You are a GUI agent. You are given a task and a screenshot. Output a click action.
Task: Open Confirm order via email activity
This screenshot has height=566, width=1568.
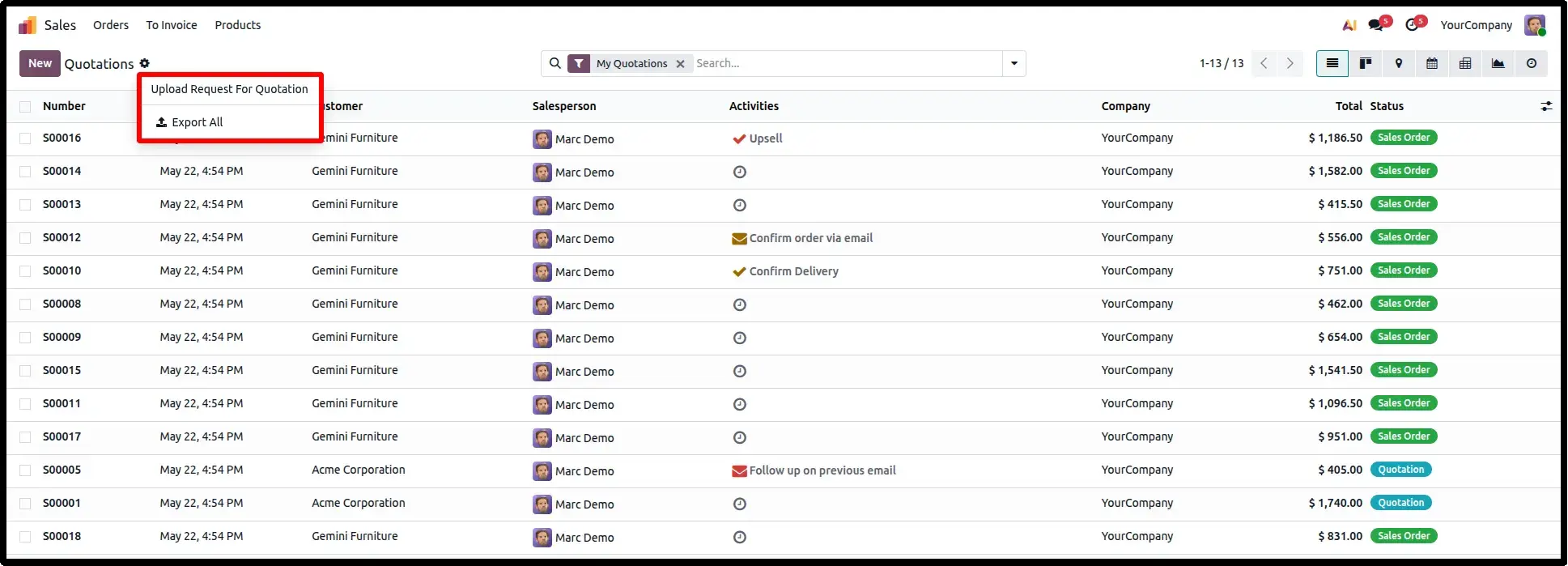[x=802, y=238]
